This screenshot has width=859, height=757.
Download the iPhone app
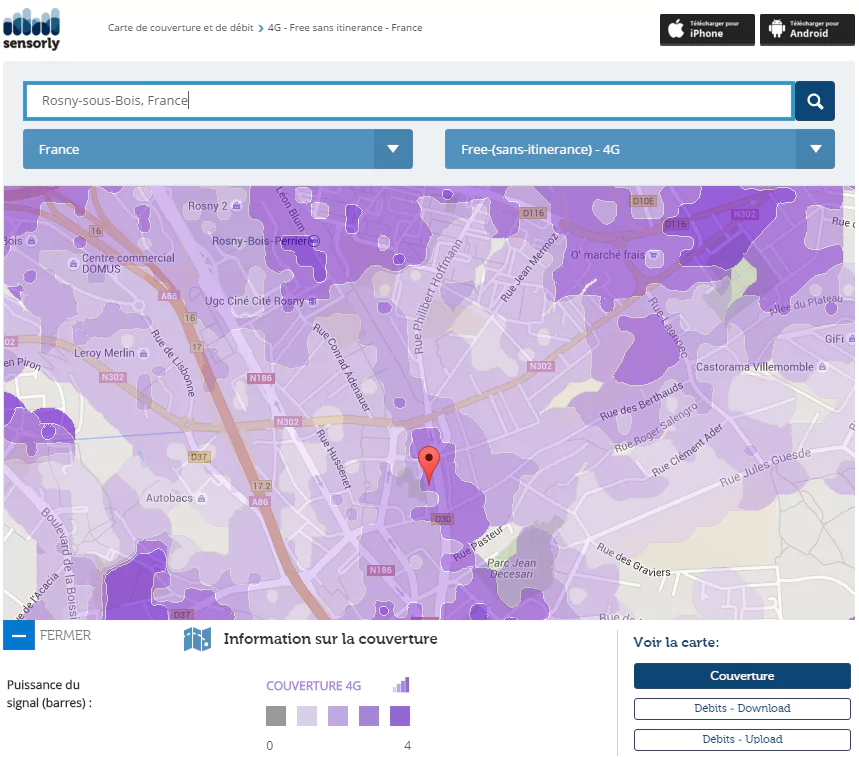click(707, 29)
